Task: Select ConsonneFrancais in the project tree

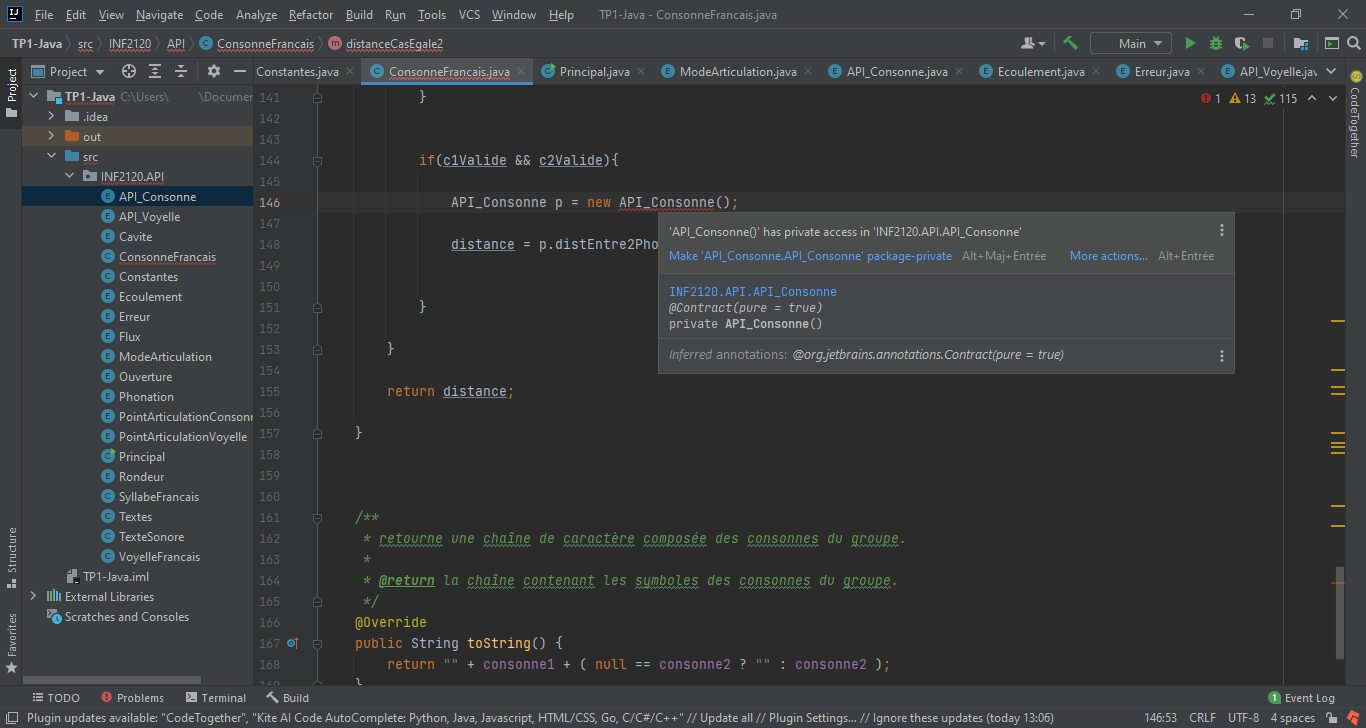Action: point(167,257)
